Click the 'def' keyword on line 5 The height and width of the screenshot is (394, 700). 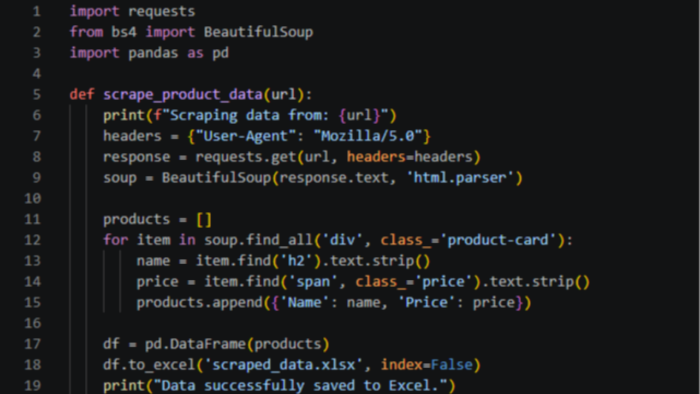pos(82,95)
